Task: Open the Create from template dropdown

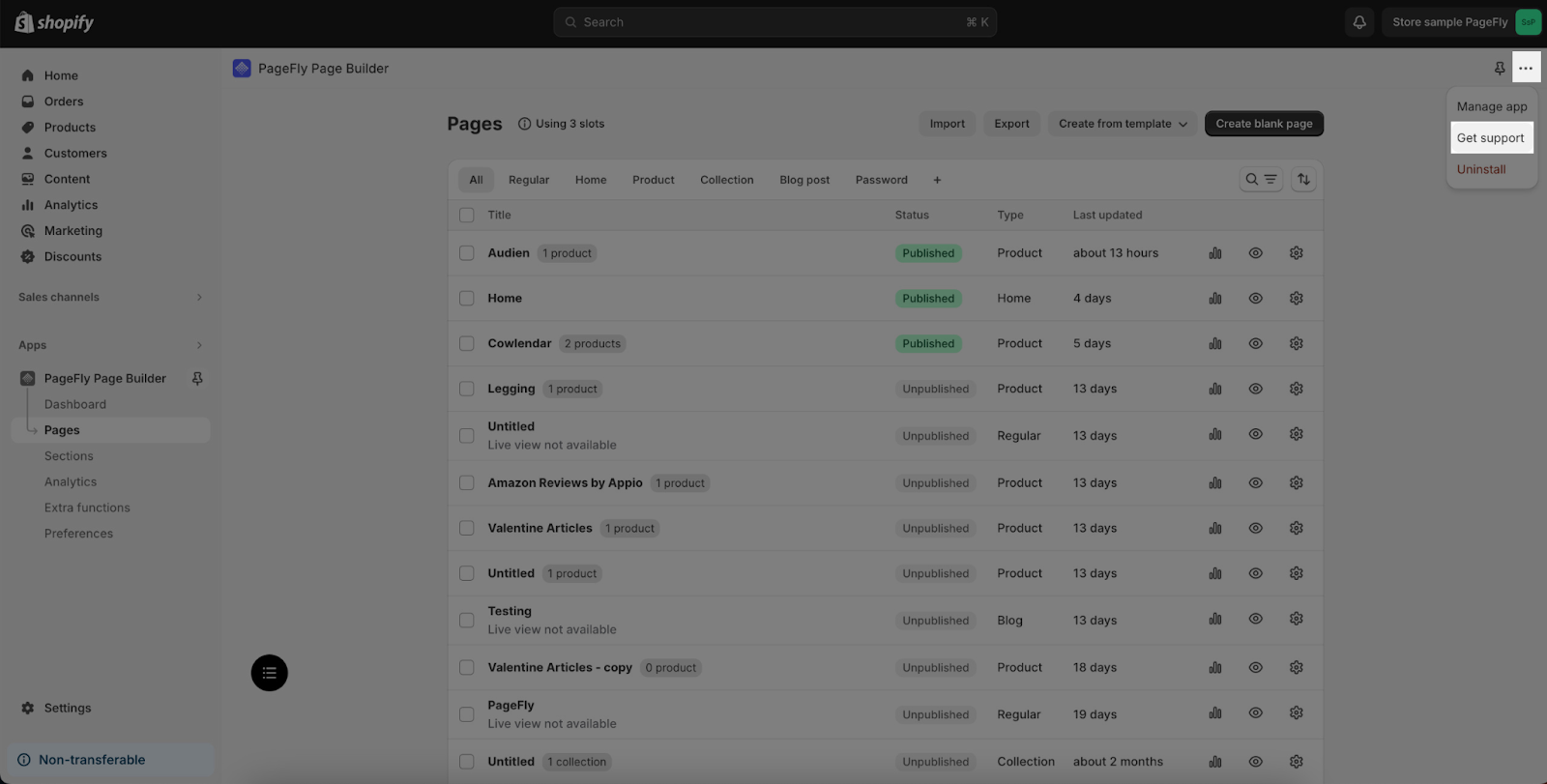Action: point(1123,124)
